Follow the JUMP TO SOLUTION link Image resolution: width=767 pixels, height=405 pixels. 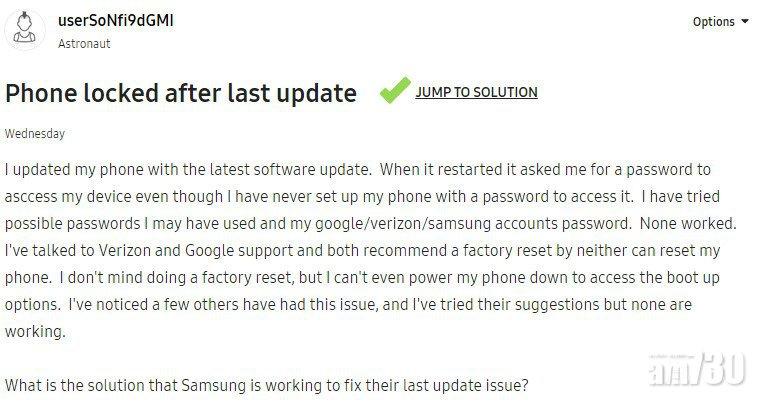click(476, 92)
